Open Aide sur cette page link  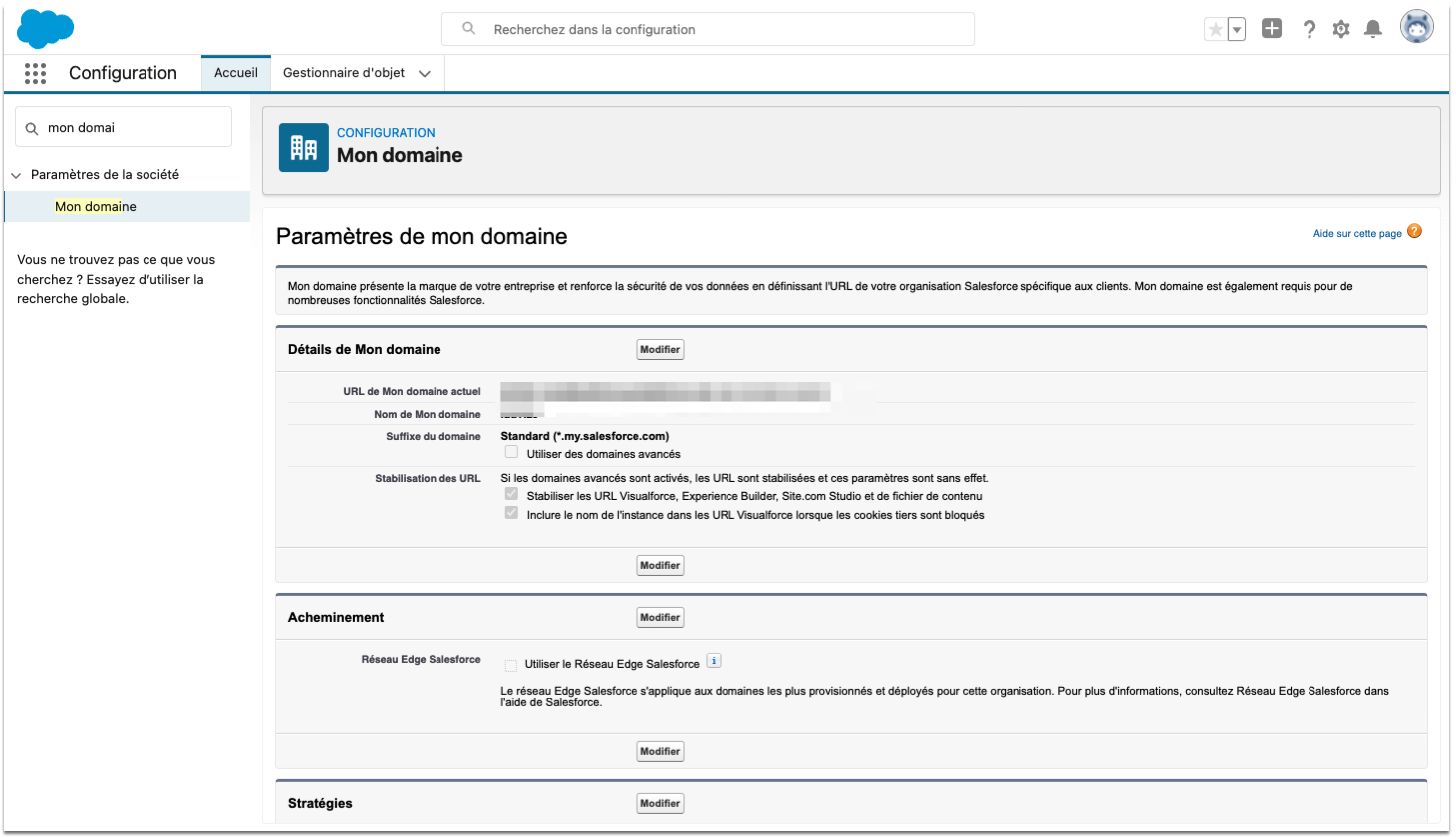tap(1357, 234)
